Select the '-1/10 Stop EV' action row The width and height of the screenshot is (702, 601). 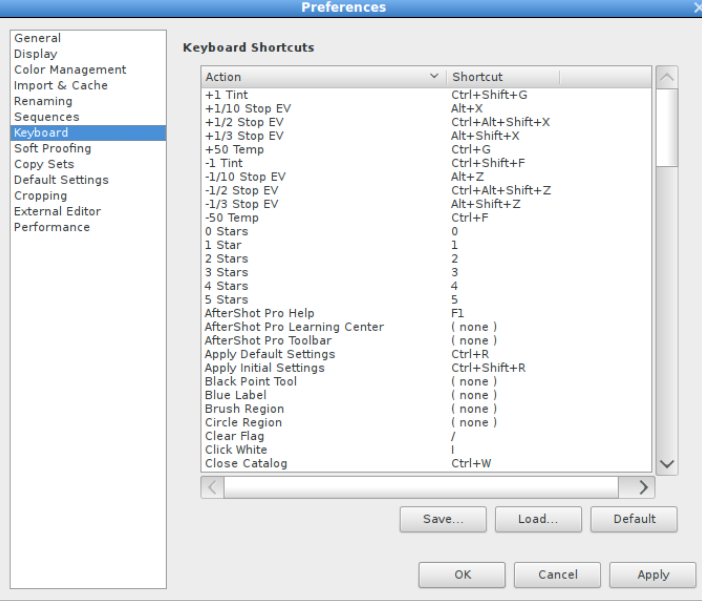(x=427, y=177)
